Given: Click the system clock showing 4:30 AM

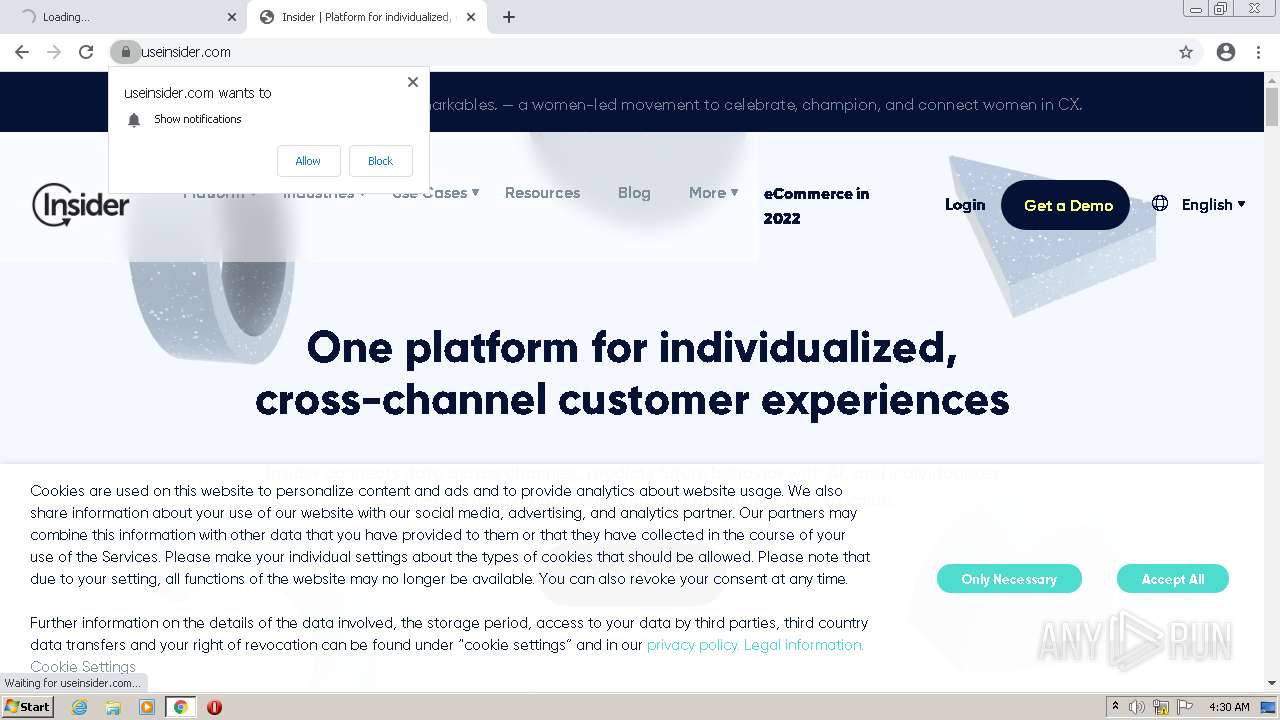Looking at the screenshot, I should [x=1229, y=707].
